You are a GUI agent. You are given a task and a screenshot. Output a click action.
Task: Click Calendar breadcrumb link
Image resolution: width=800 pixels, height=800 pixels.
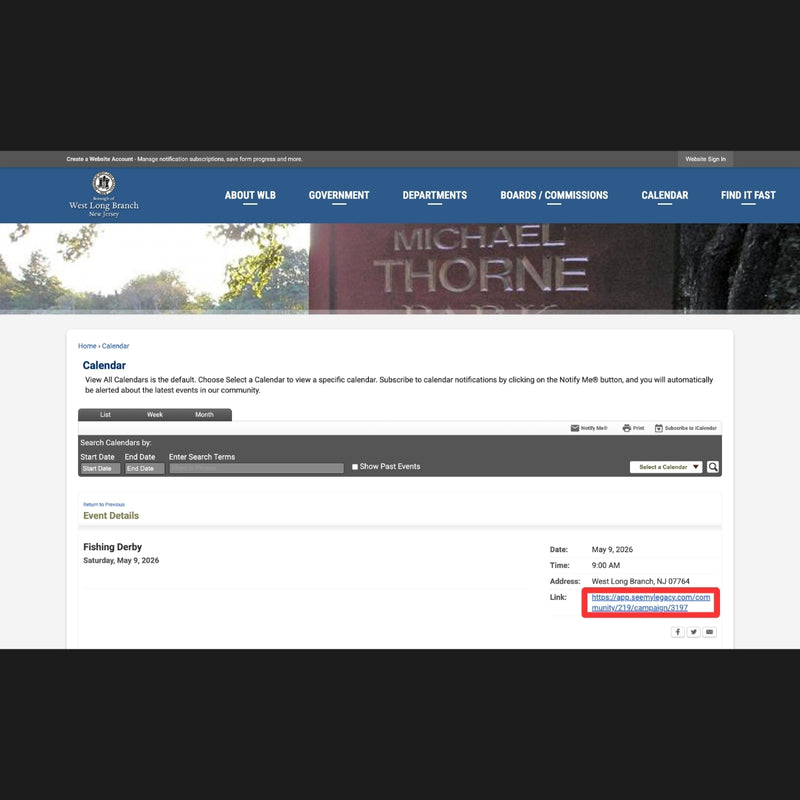pyautogui.click(x=115, y=346)
